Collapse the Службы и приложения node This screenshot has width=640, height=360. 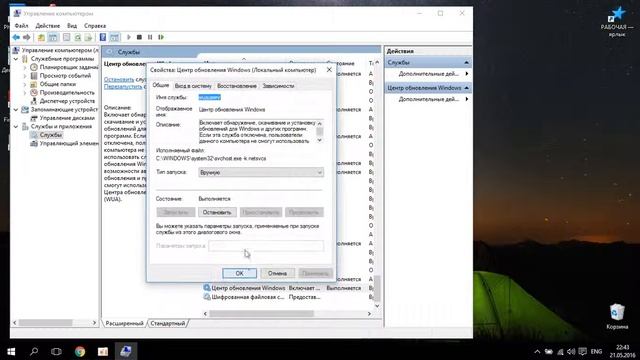(x=16, y=127)
